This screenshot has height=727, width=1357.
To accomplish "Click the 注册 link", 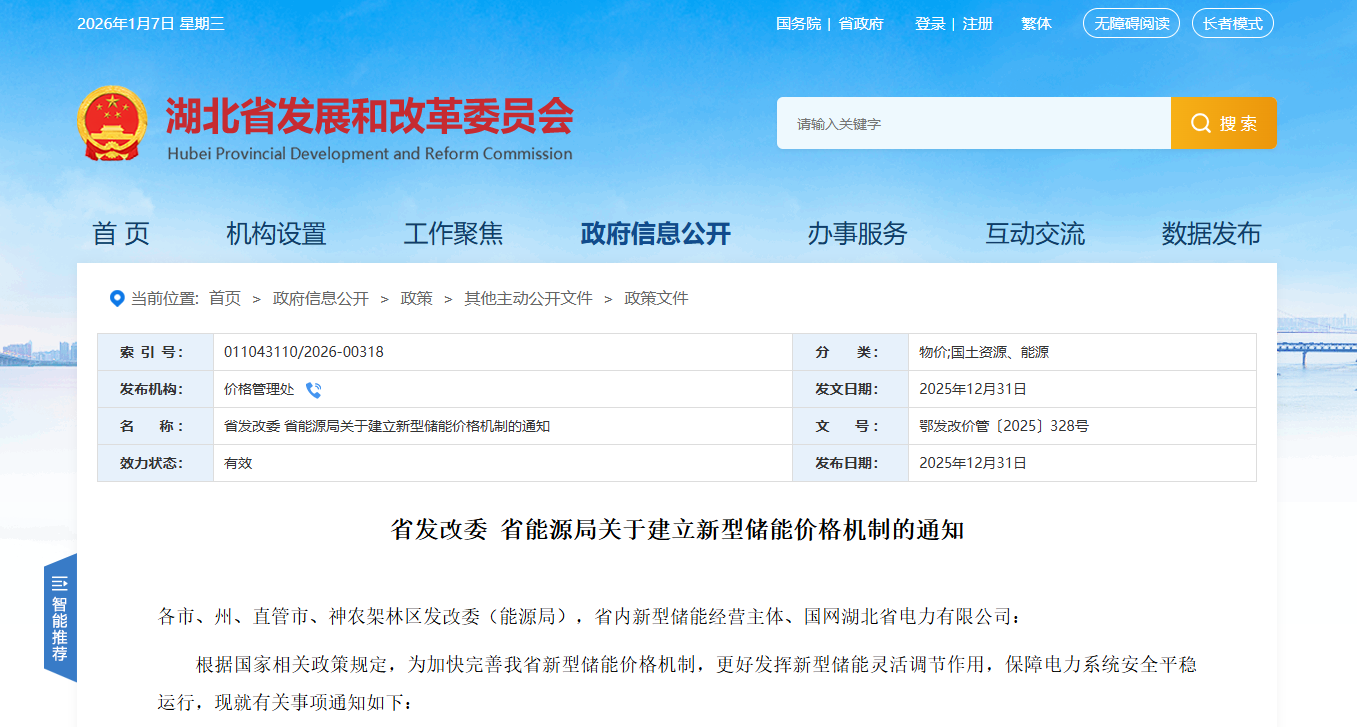I will [x=977, y=23].
